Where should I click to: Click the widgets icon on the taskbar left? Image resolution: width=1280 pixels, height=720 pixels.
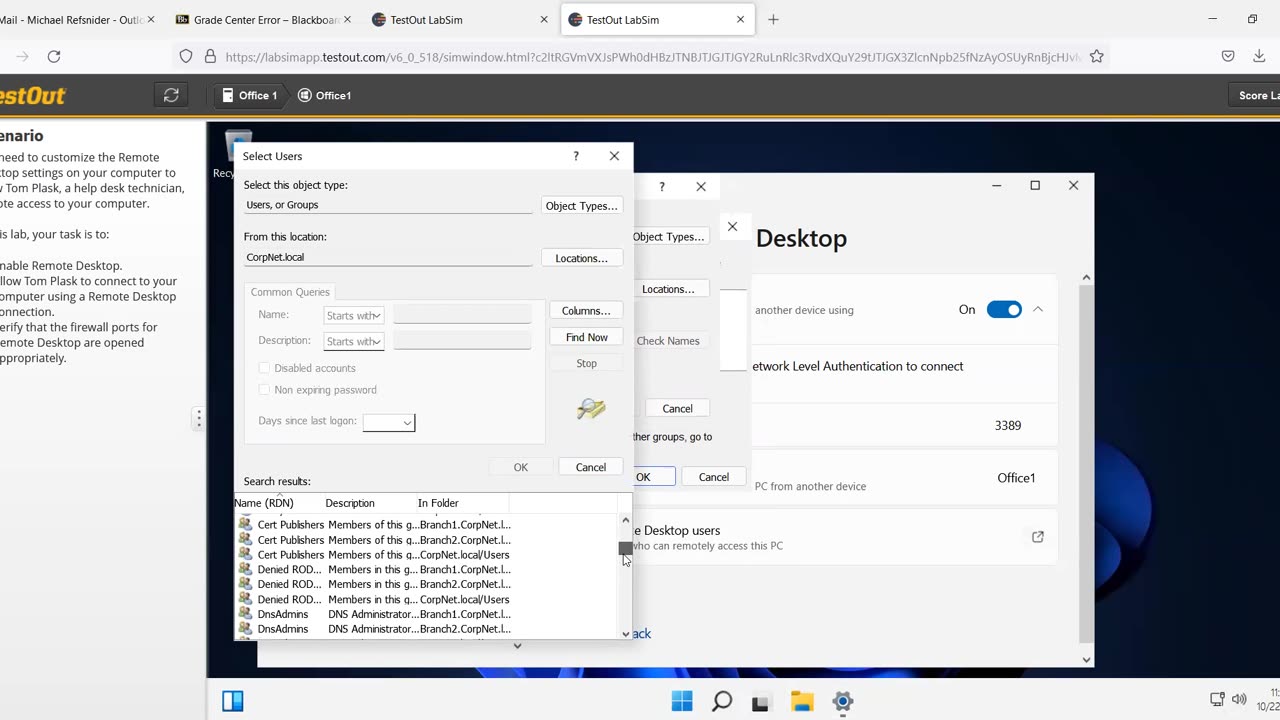233,701
